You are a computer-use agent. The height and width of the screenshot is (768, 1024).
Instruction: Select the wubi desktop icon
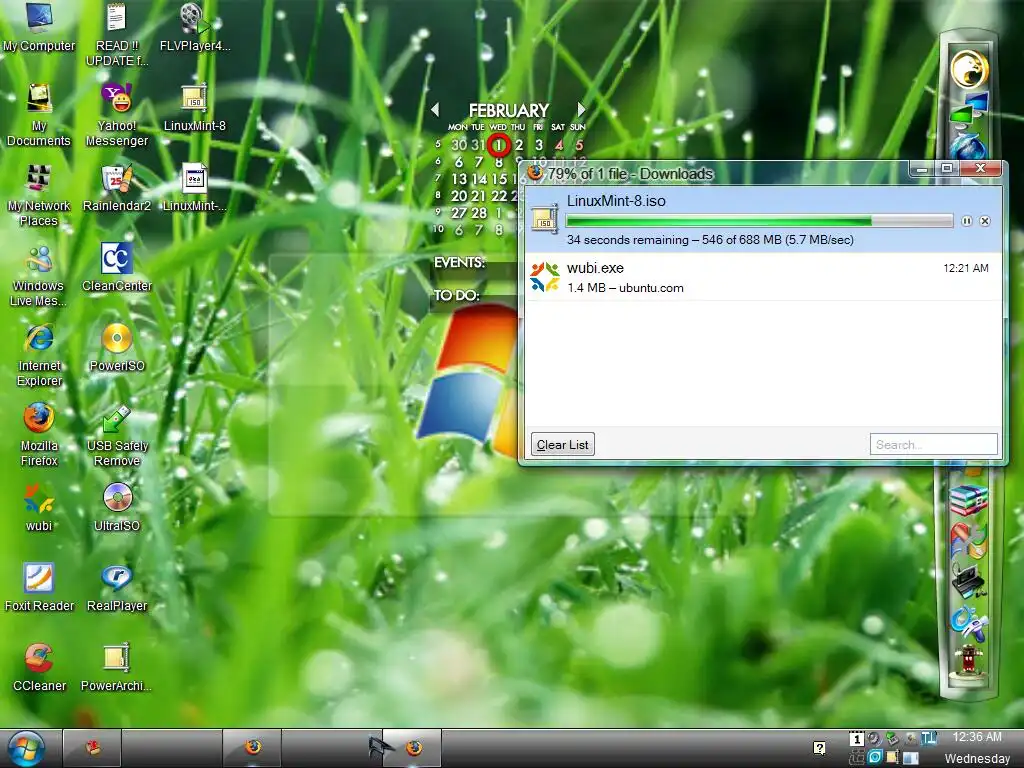[x=39, y=508]
